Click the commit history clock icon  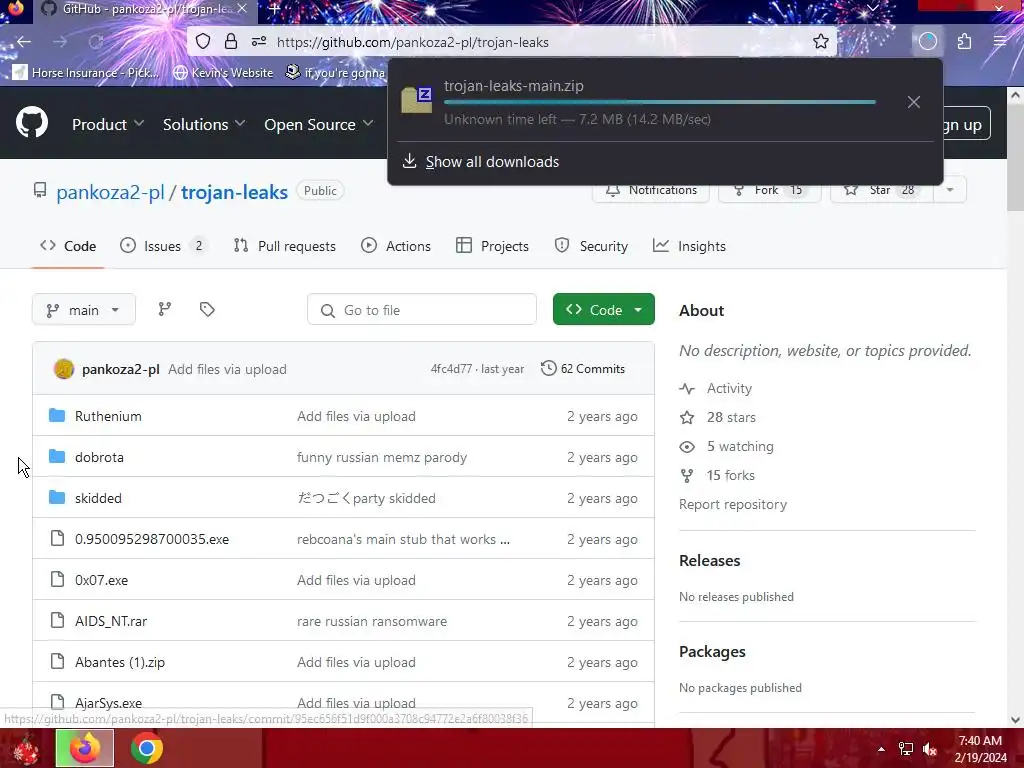(549, 368)
